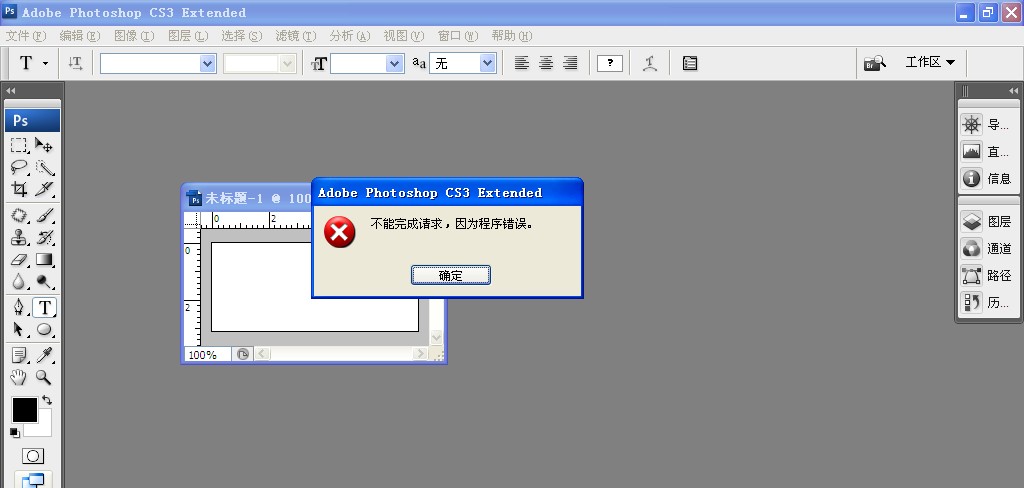The image size is (1024, 488).
Task: Open the 通道 channels palette
Action: (985, 248)
